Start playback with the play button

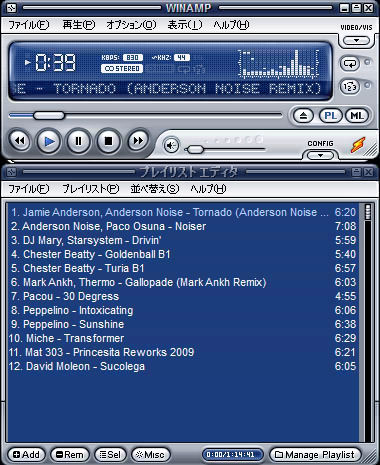pos(49,141)
